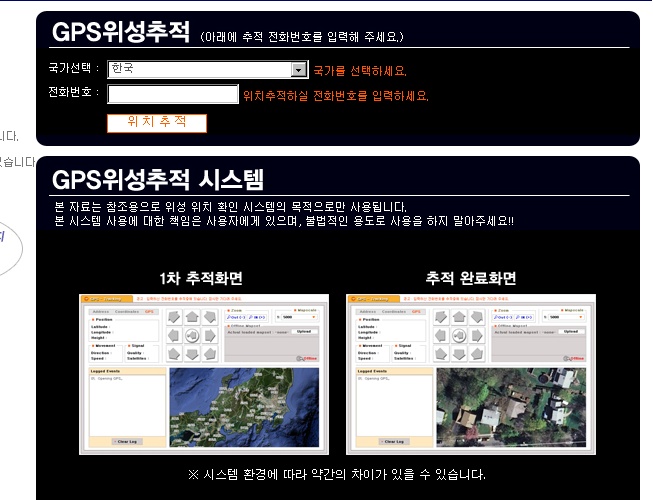Open the 국가선택 dropdown showing 한국
The height and width of the screenshot is (500, 653).
(208, 69)
